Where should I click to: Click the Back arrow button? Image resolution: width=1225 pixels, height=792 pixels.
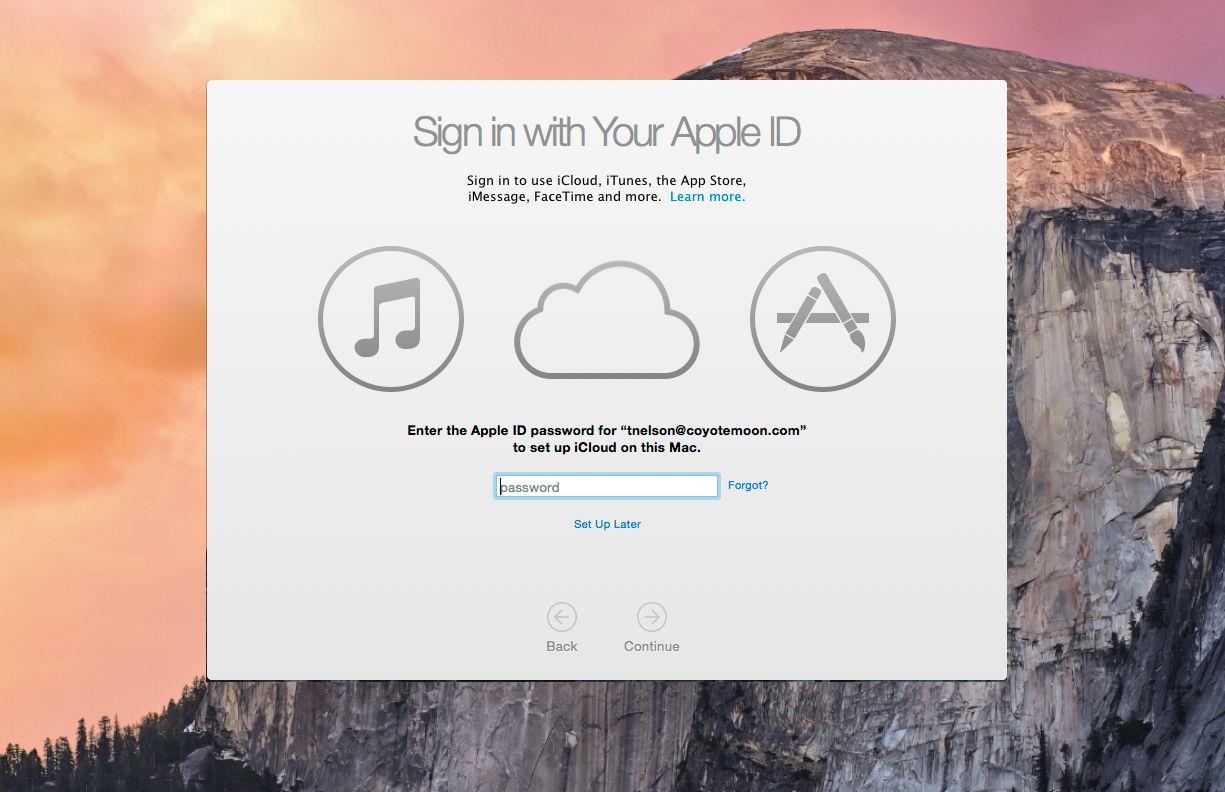(x=562, y=617)
